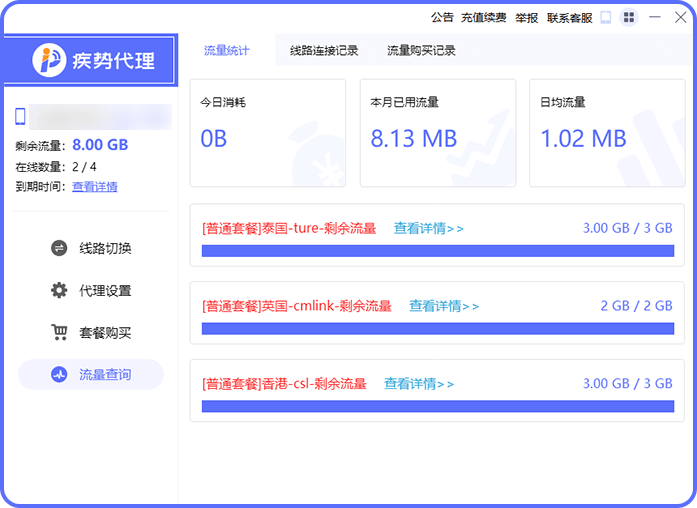This screenshot has width=697, height=508.
Task: Click the 本月已用流量 stats card
Action: point(437,133)
